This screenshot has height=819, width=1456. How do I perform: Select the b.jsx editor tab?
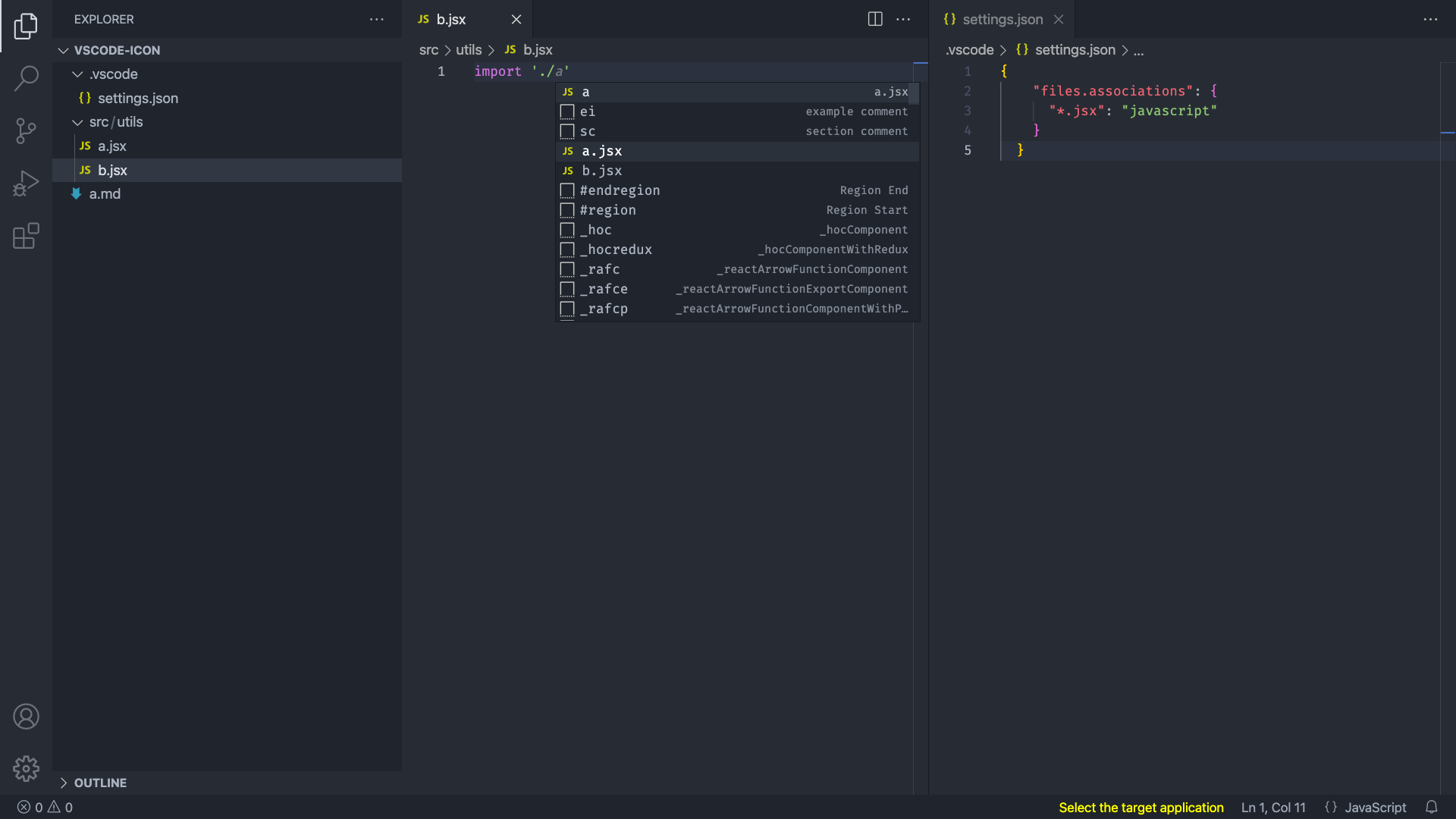click(x=450, y=19)
